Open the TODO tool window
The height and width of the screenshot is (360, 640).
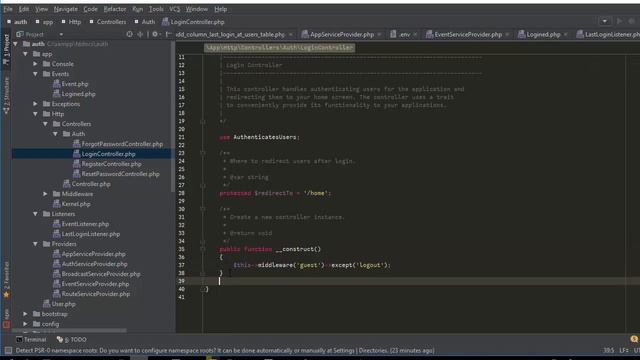pos(71,340)
